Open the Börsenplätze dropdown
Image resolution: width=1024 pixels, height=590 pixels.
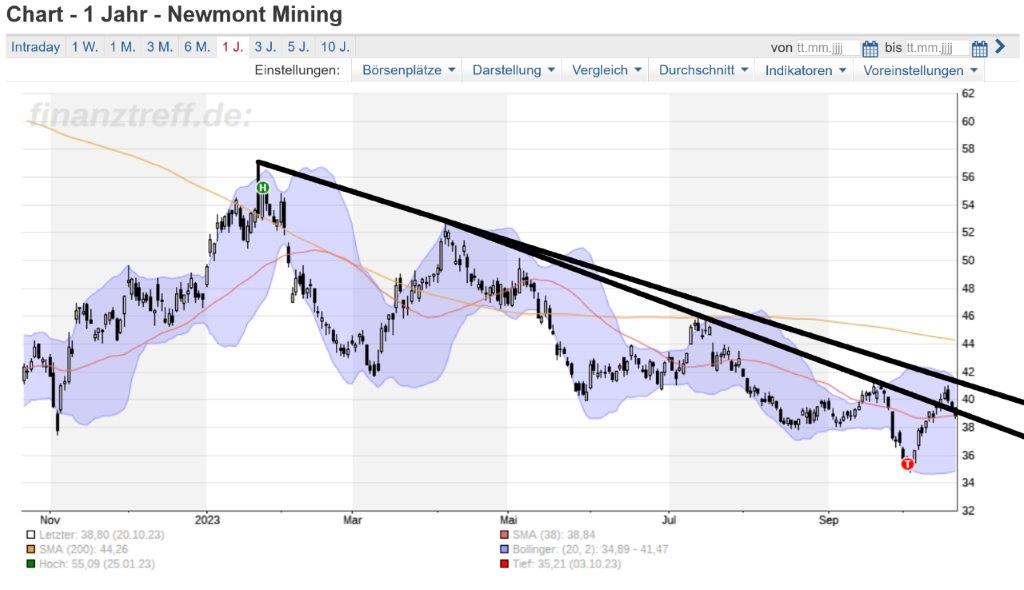[408, 70]
